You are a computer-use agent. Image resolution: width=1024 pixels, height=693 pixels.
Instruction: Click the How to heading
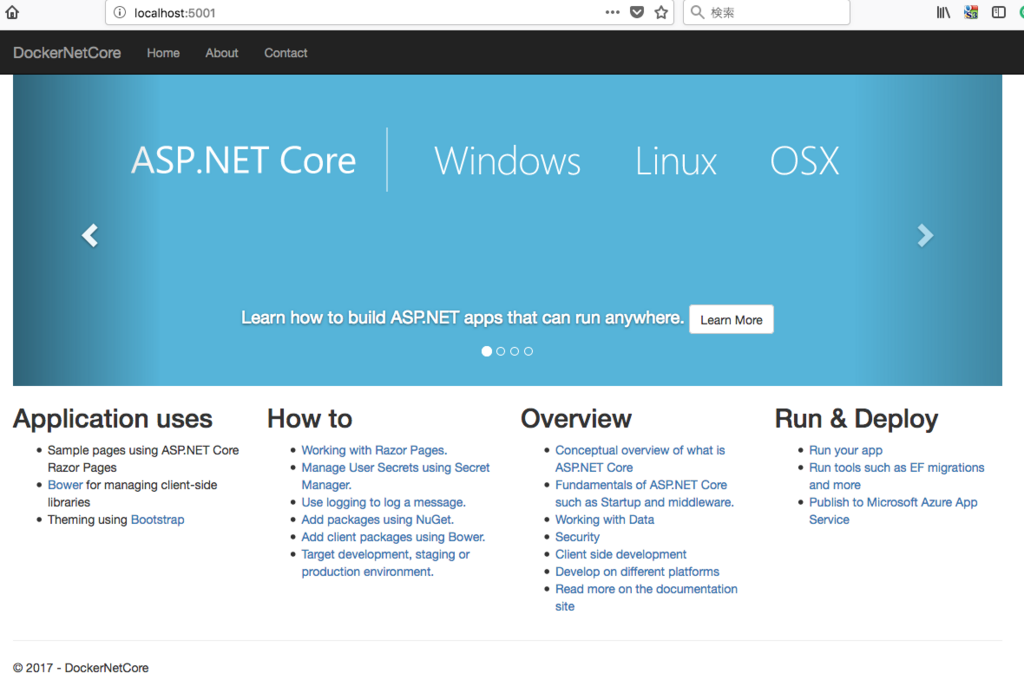pos(310,419)
